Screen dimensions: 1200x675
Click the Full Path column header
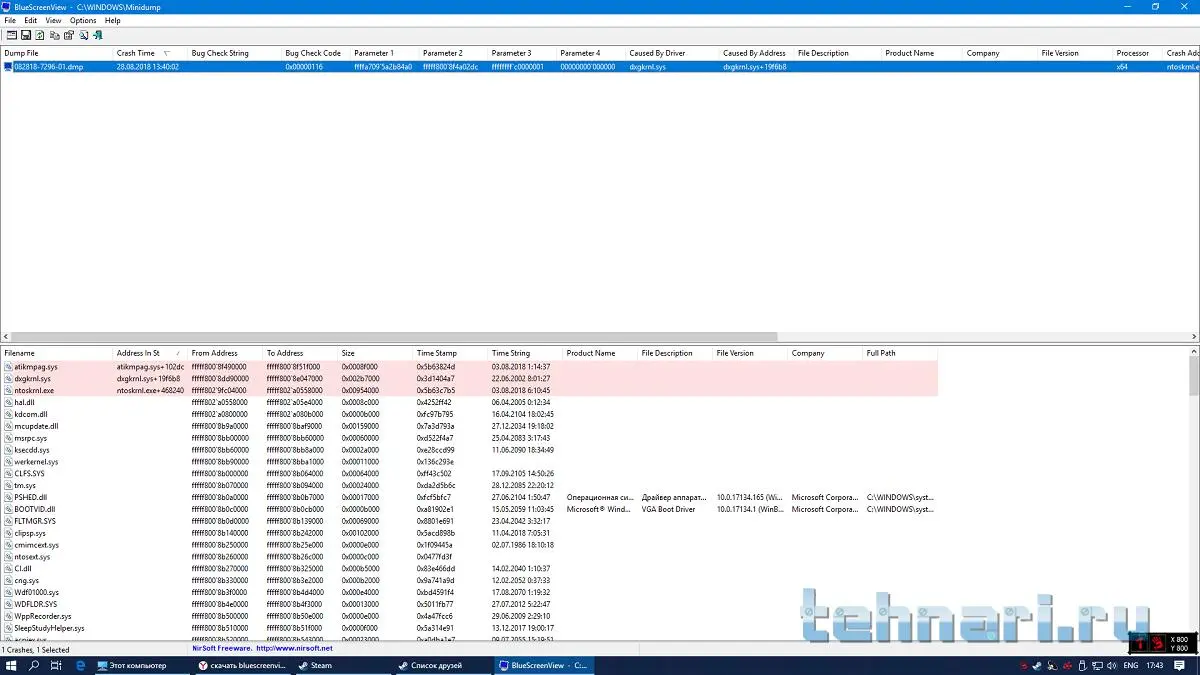(900, 353)
